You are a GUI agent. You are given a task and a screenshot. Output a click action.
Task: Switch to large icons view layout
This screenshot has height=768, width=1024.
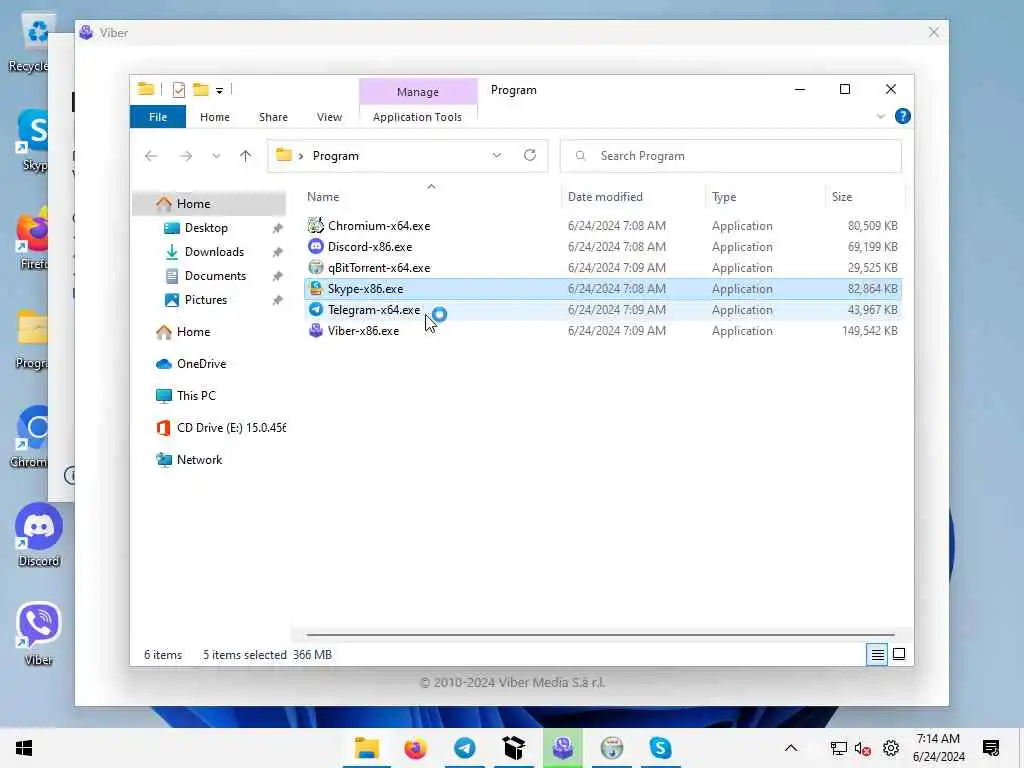pos(899,654)
